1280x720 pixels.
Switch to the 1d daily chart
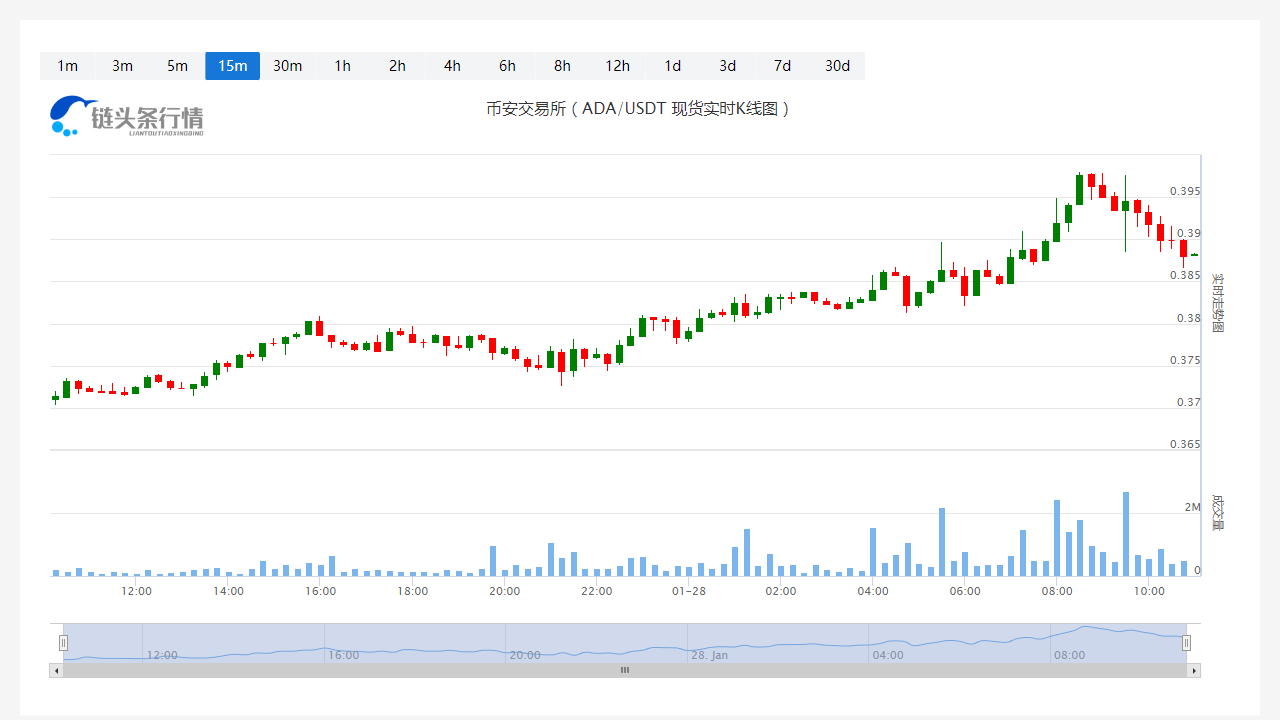[x=672, y=66]
